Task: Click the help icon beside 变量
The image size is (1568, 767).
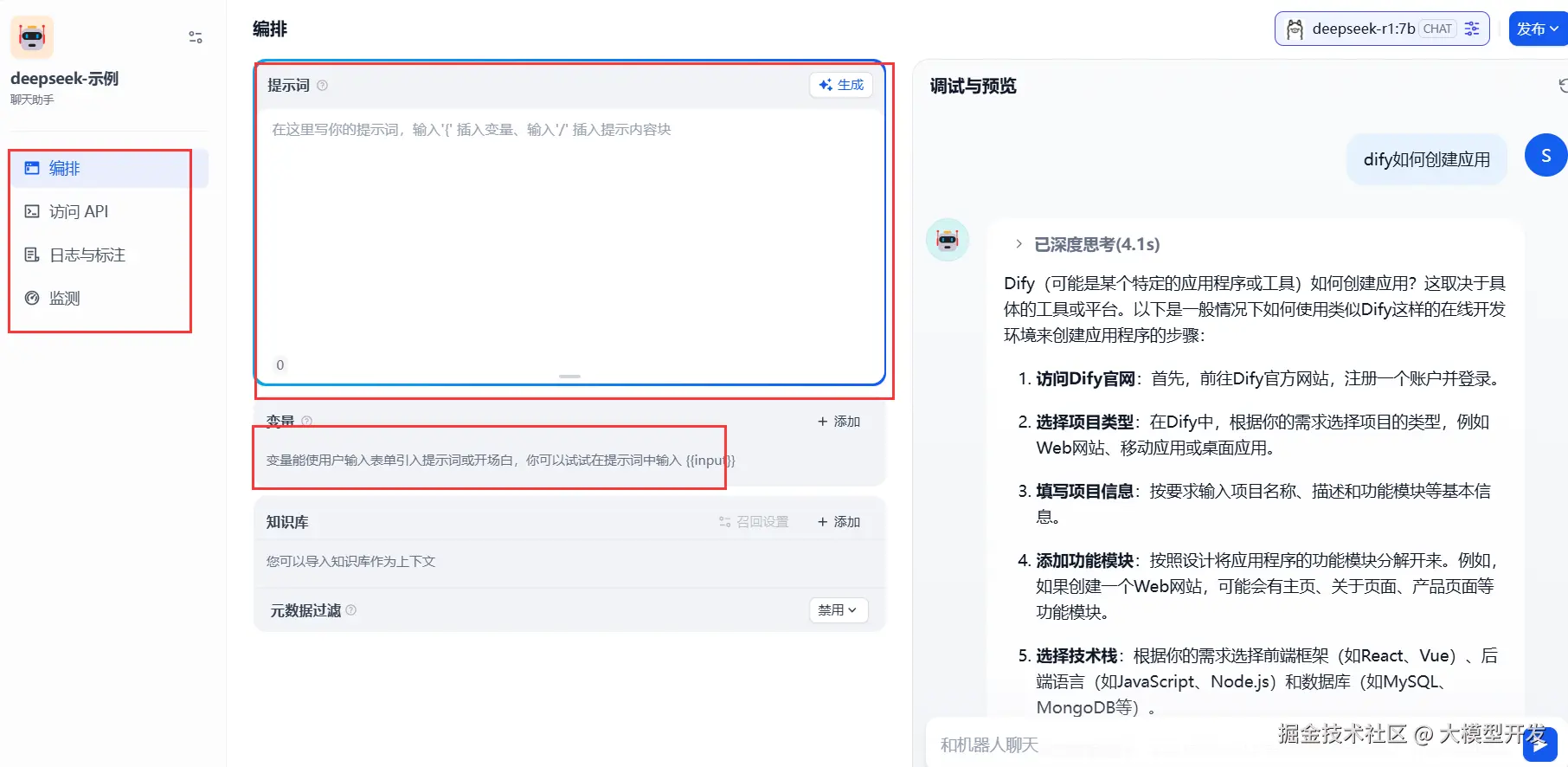Action: 306,422
